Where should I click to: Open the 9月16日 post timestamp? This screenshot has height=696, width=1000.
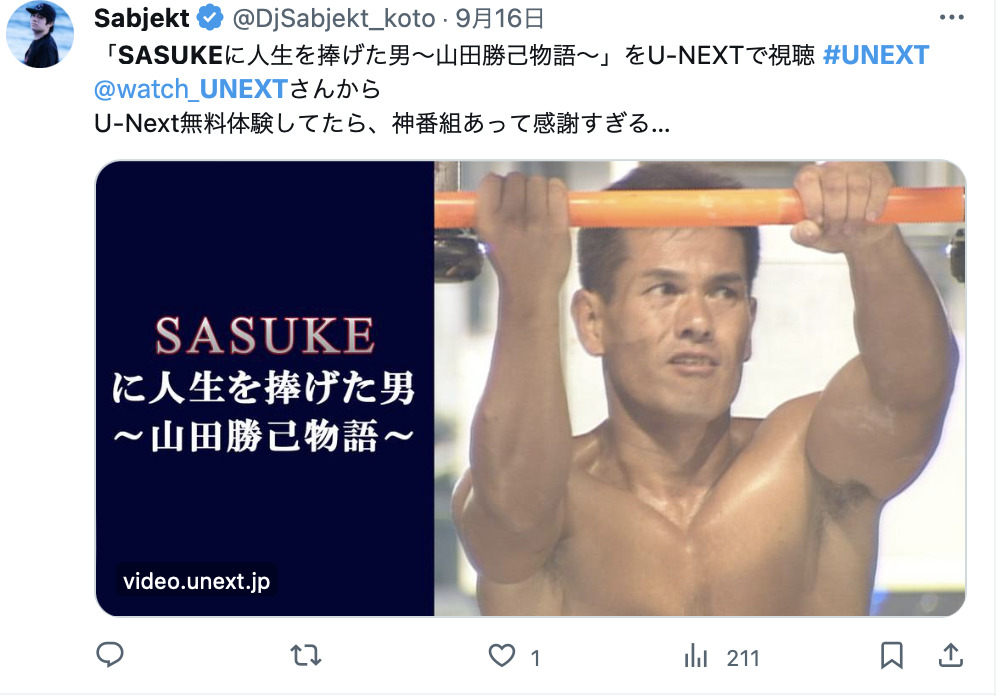[x=499, y=19]
